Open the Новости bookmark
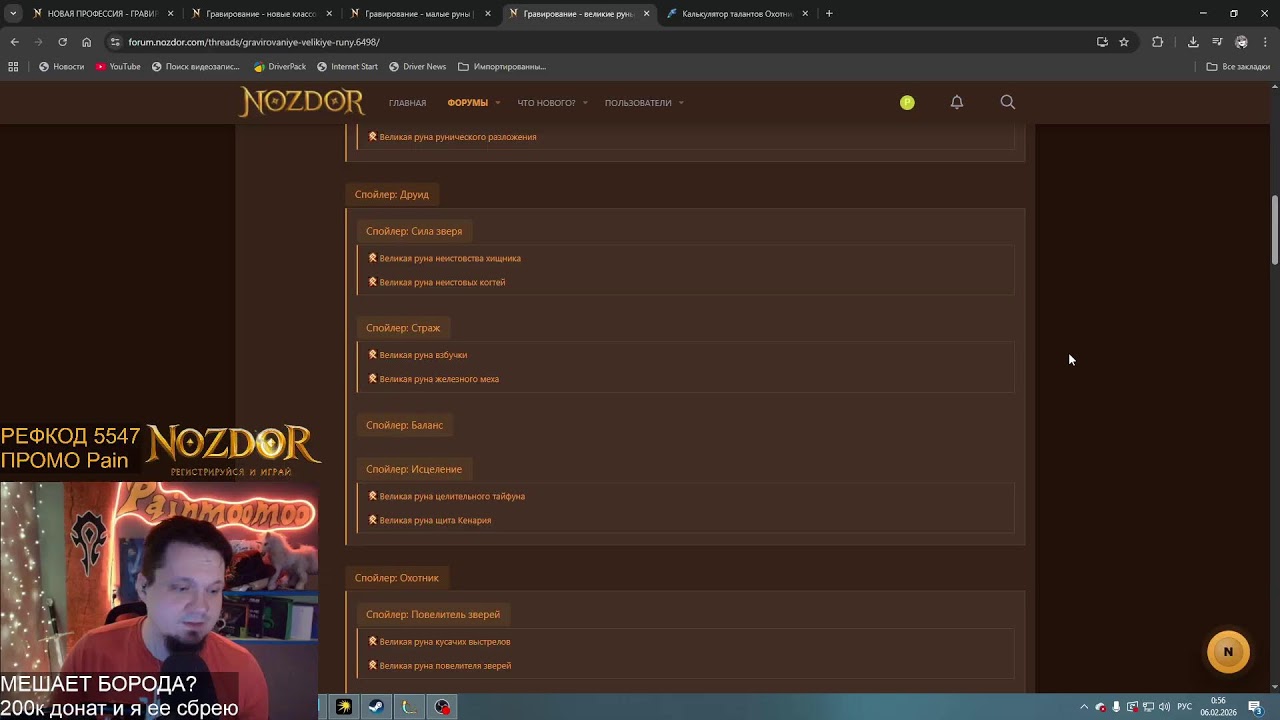The width and height of the screenshot is (1280, 720). pos(61,67)
